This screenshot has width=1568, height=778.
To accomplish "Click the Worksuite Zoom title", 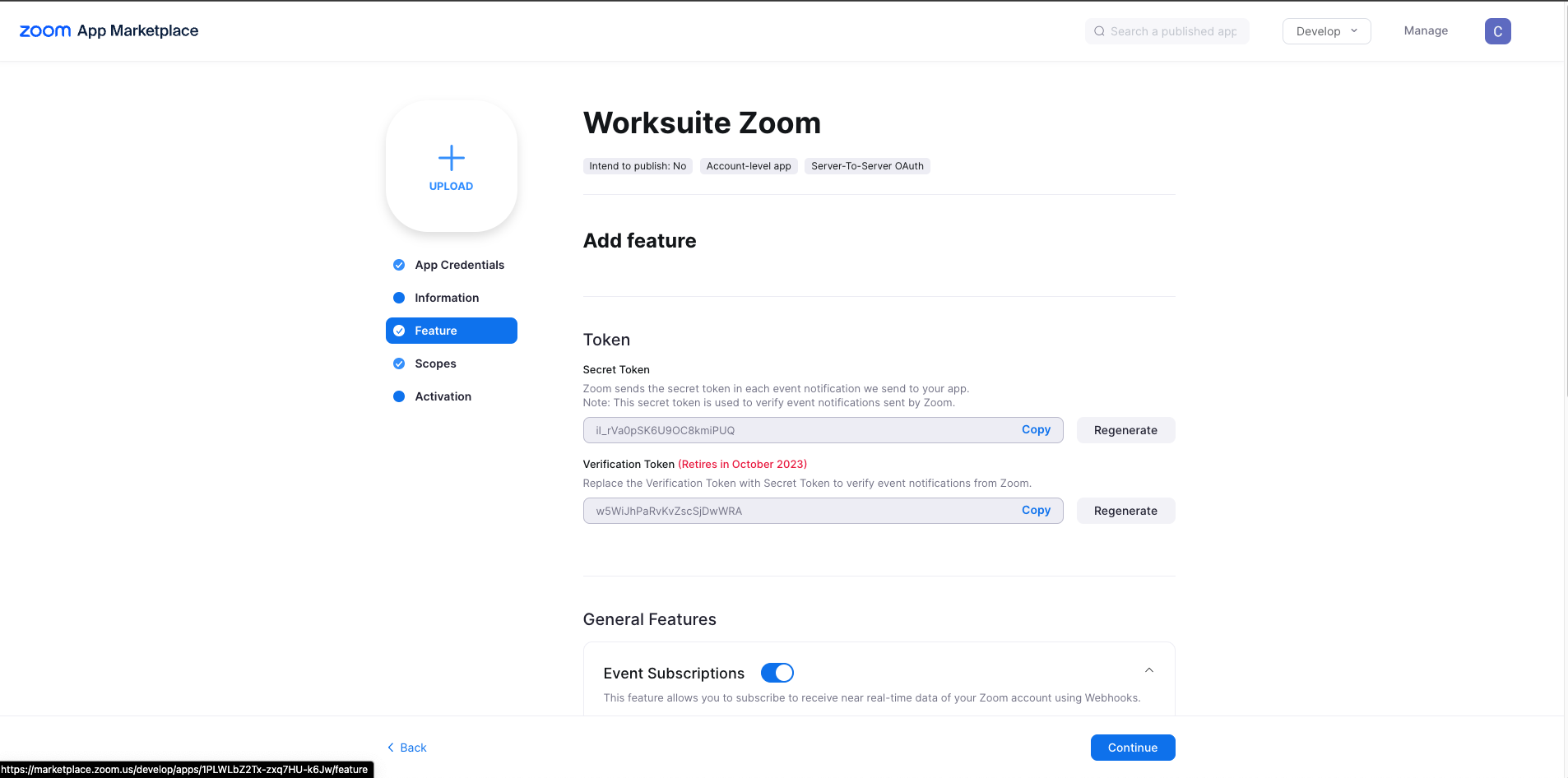I will point(702,123).
